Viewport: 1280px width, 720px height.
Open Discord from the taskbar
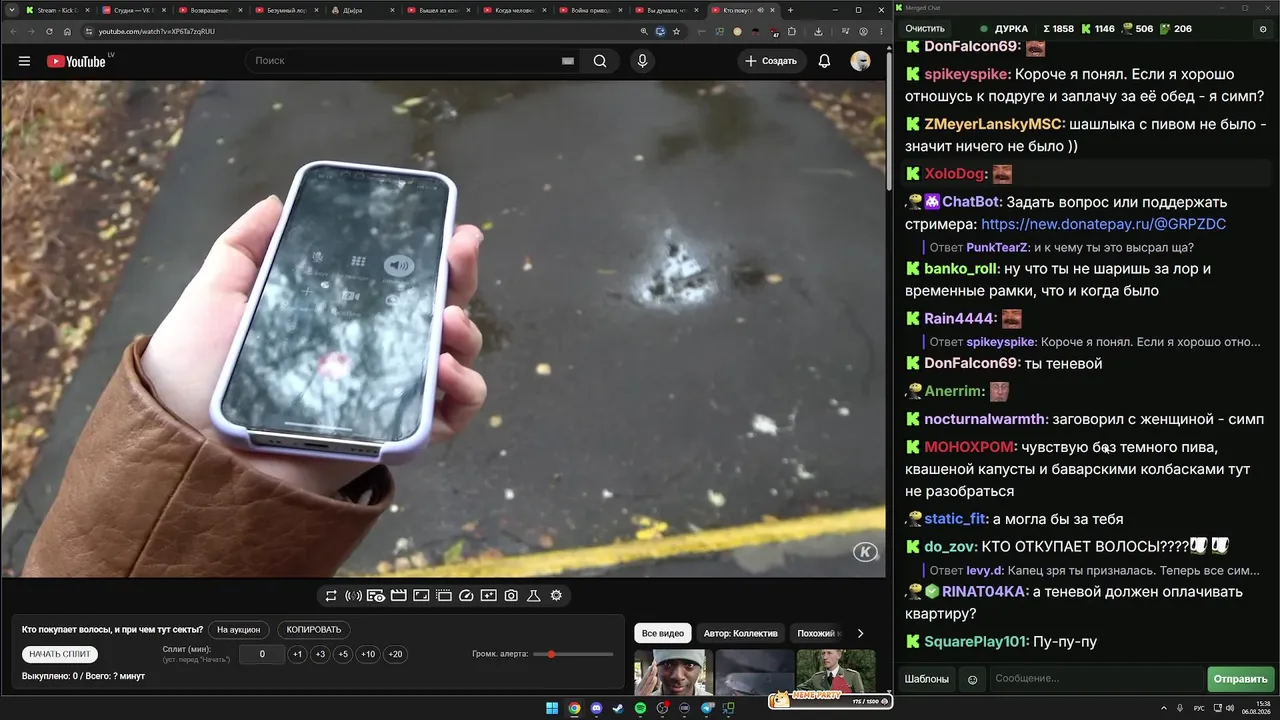[597, 709]
